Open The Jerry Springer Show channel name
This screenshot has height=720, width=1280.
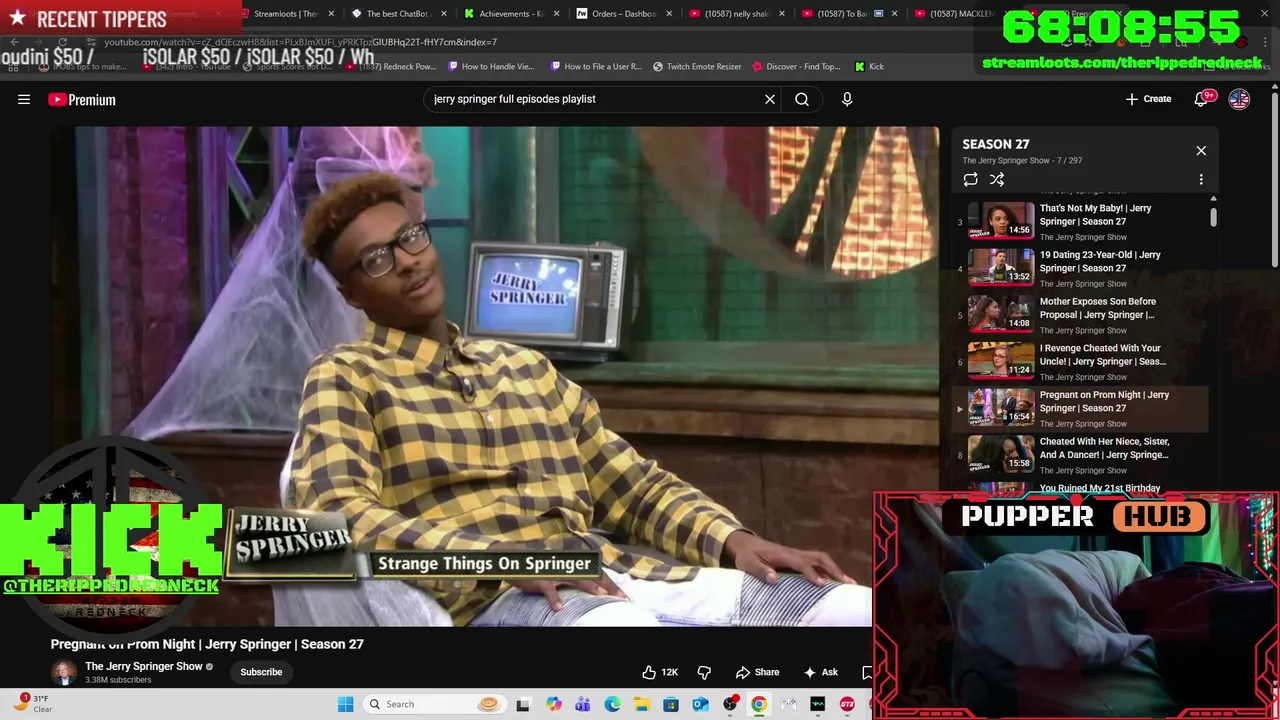pos(144,666)
